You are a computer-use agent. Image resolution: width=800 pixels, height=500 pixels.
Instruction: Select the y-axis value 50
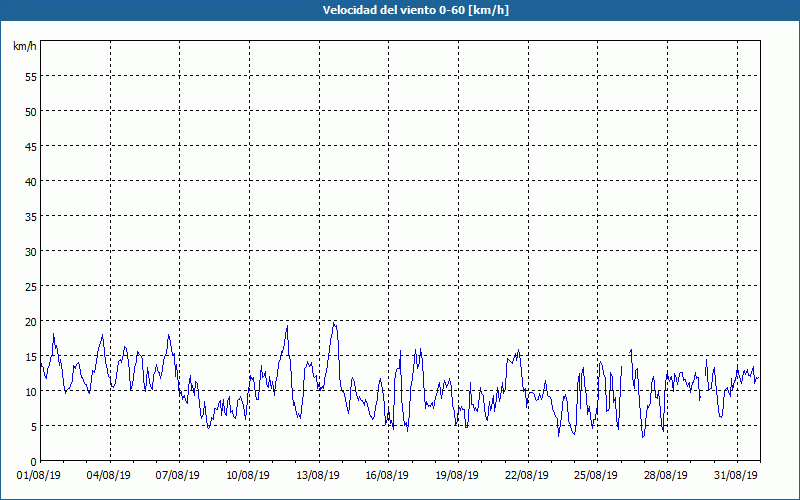click(31, 111)
